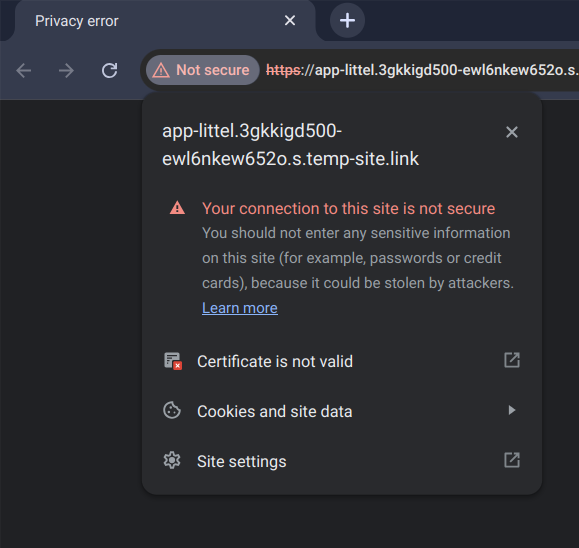Click external link icon beside Certificate row
This screenshot has height=548, width=579.
tap(512, 360)
